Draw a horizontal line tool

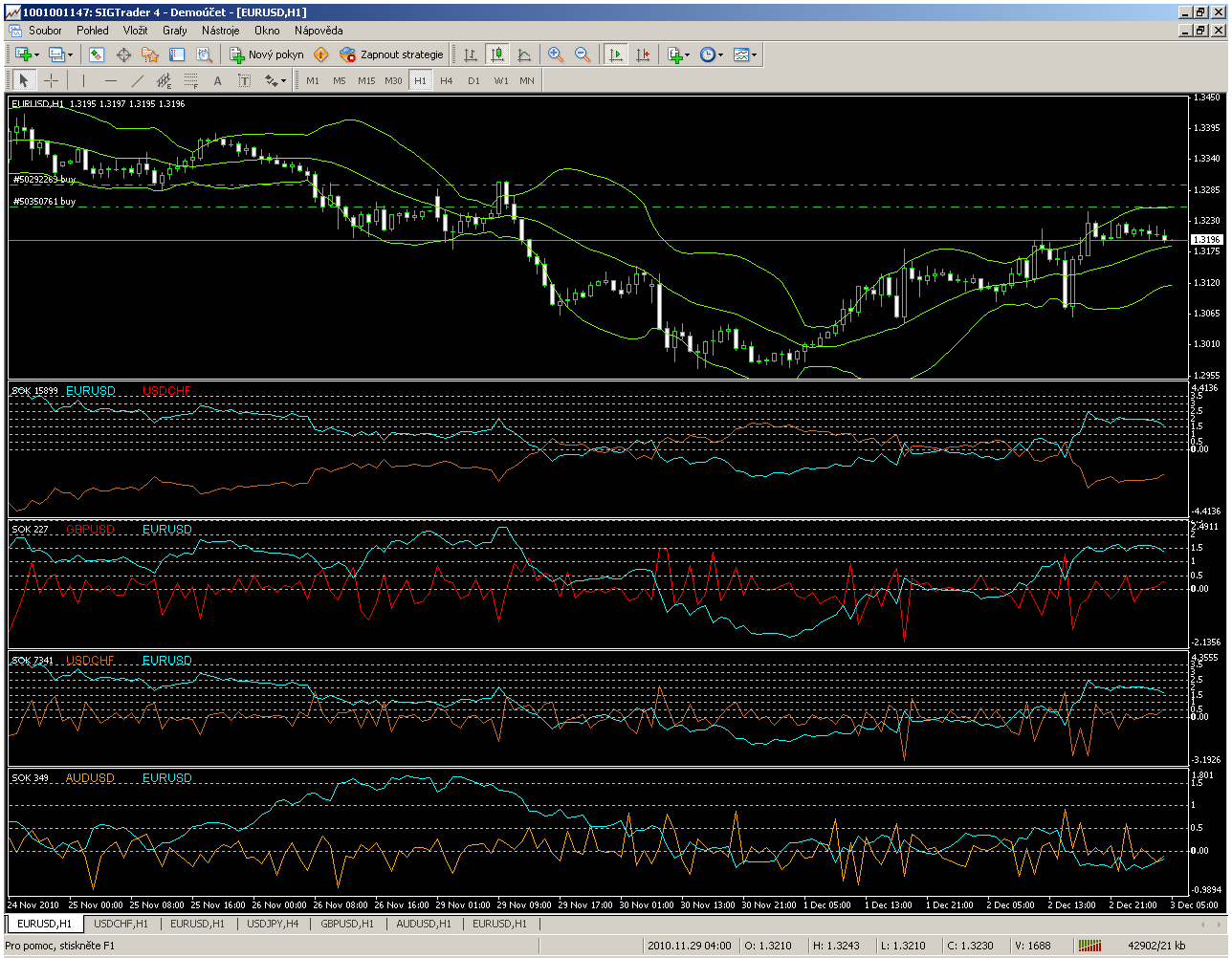pos(110,81)
